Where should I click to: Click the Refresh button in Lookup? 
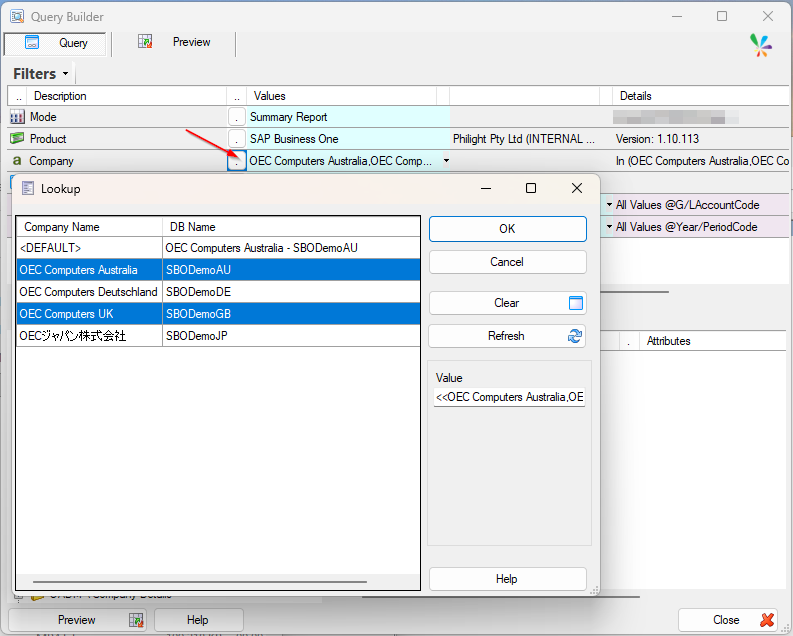[507, 336]
